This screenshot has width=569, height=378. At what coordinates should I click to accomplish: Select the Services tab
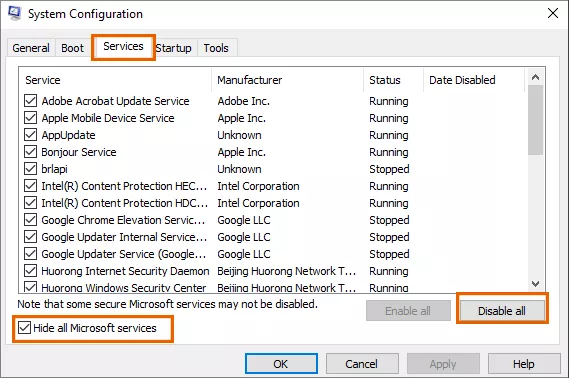(x=123, y=46)
